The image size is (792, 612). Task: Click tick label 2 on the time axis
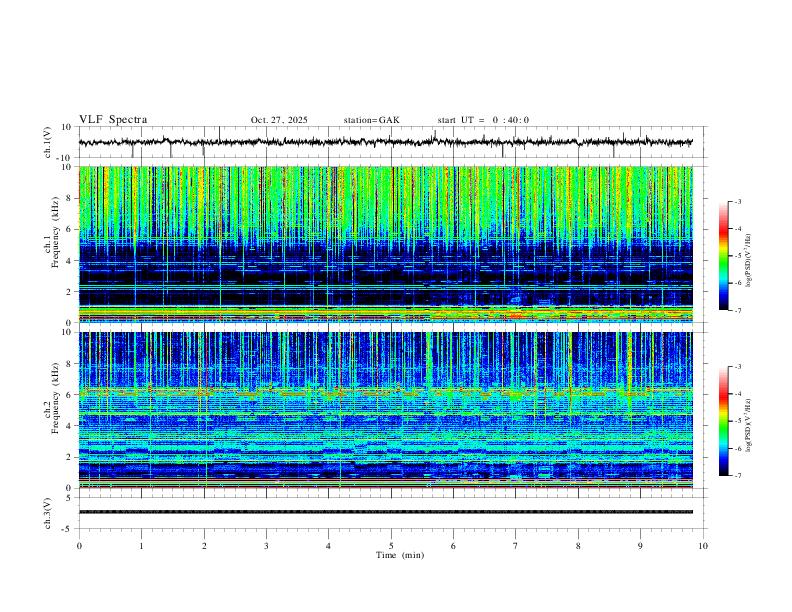tap(204, 546)
